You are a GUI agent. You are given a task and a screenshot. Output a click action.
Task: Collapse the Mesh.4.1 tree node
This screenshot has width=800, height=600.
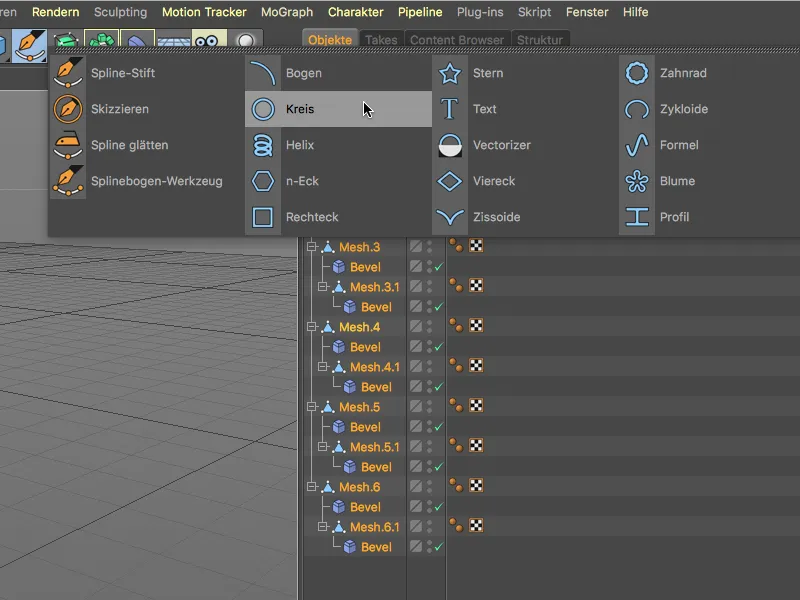pos(322,367)
